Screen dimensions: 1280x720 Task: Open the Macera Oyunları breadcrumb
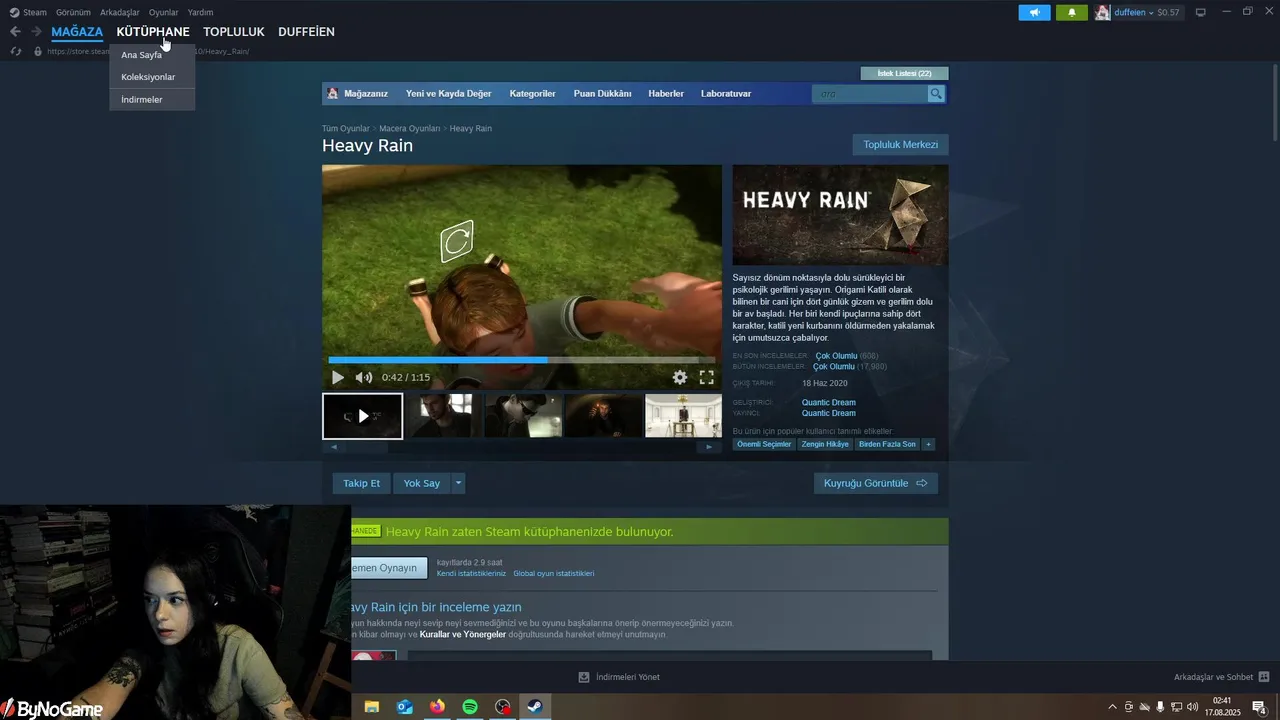tap(409, 129)
